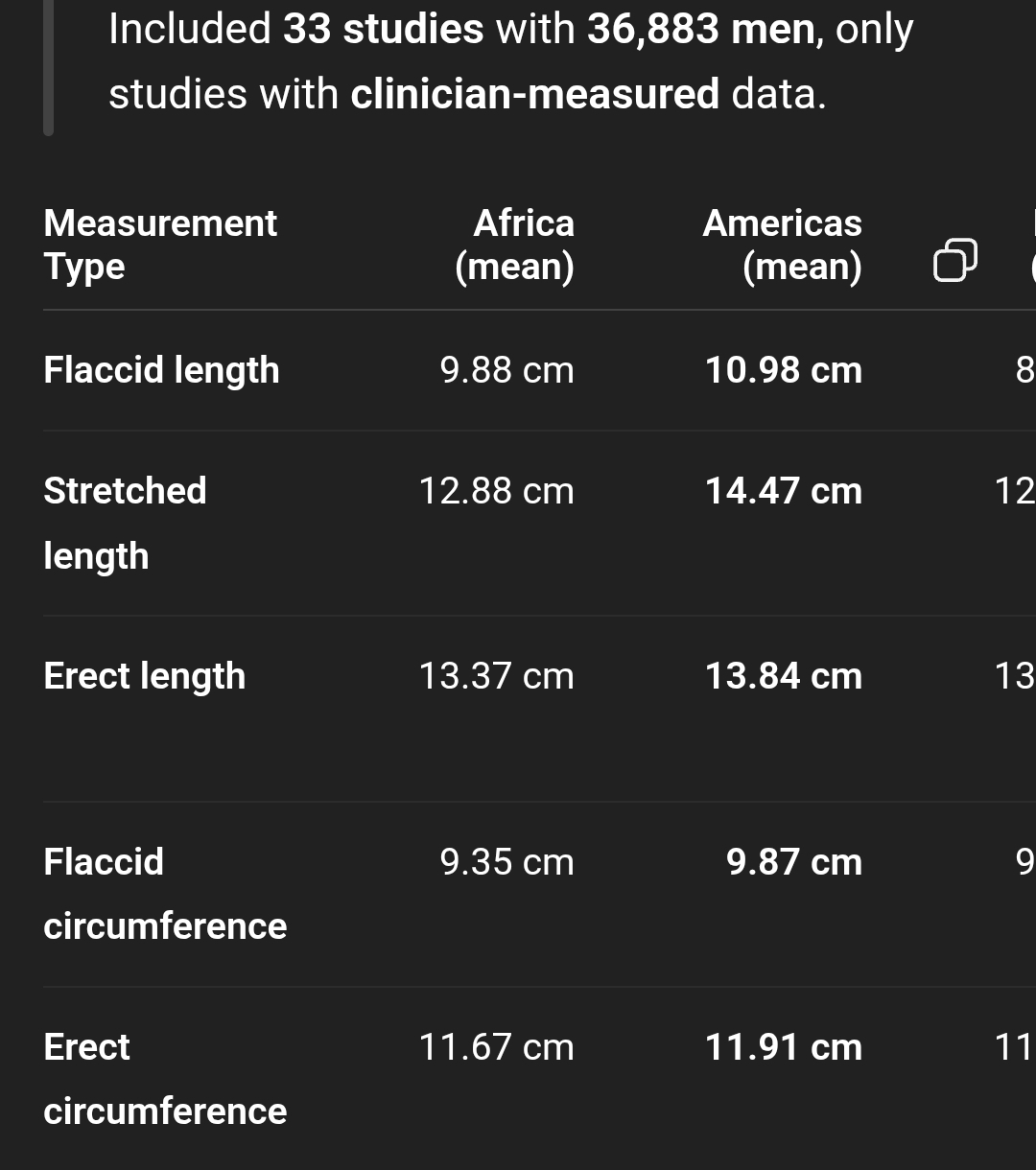Click the bold 11.91 cm cell
Viewport: 1036px width, 1170px height.
pyautogui.click(x=783, y=1046)
